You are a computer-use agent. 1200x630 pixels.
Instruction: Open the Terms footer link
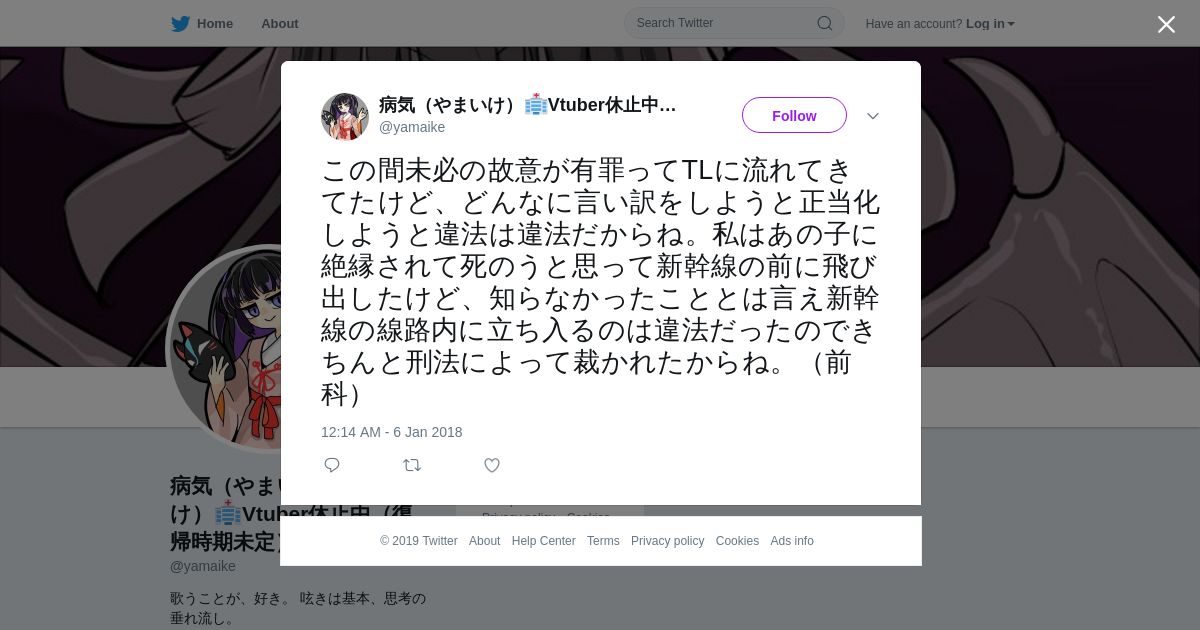pyautogui.click(x=603, y=541)
